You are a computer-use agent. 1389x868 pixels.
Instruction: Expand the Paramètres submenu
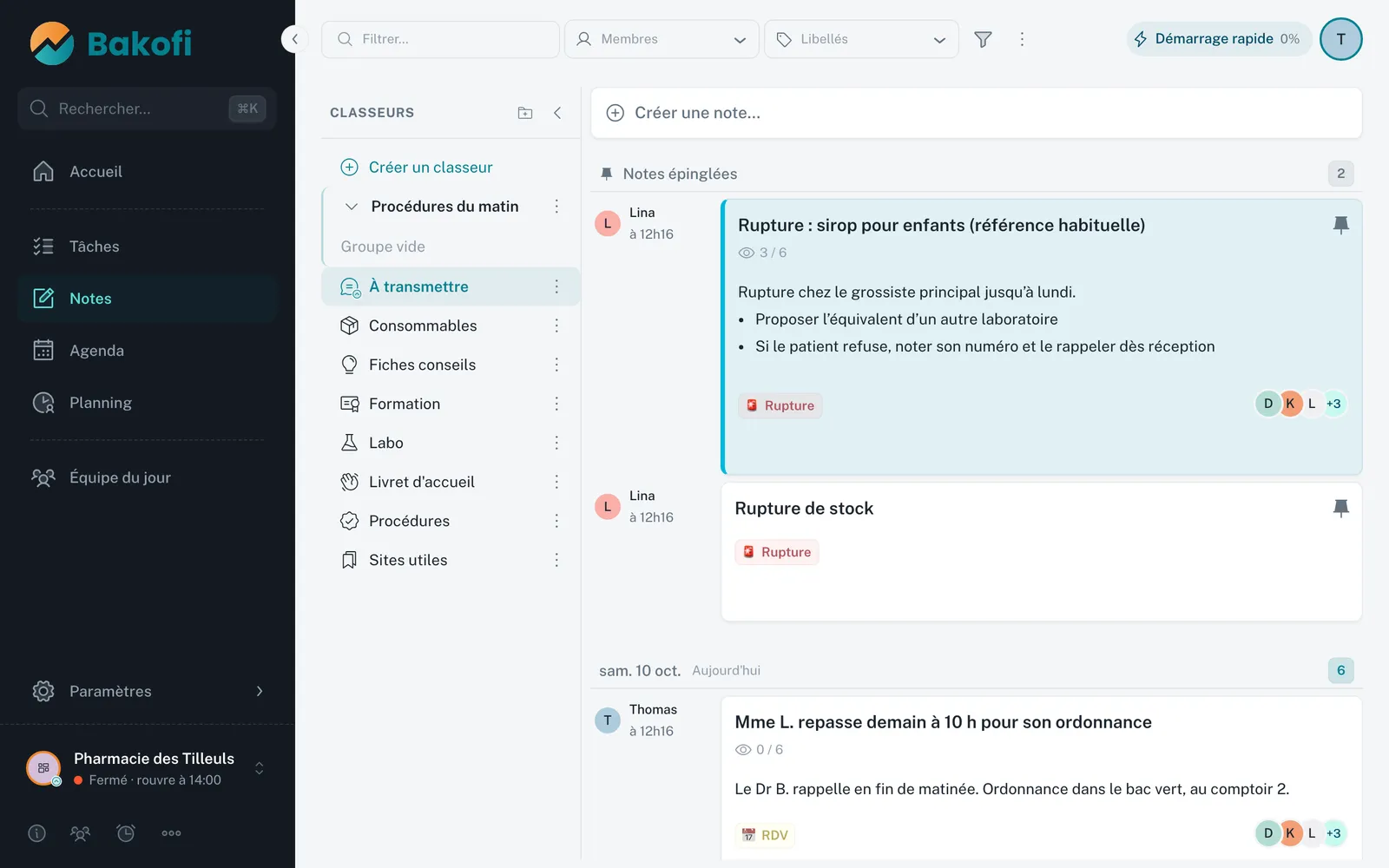[259, 691]
